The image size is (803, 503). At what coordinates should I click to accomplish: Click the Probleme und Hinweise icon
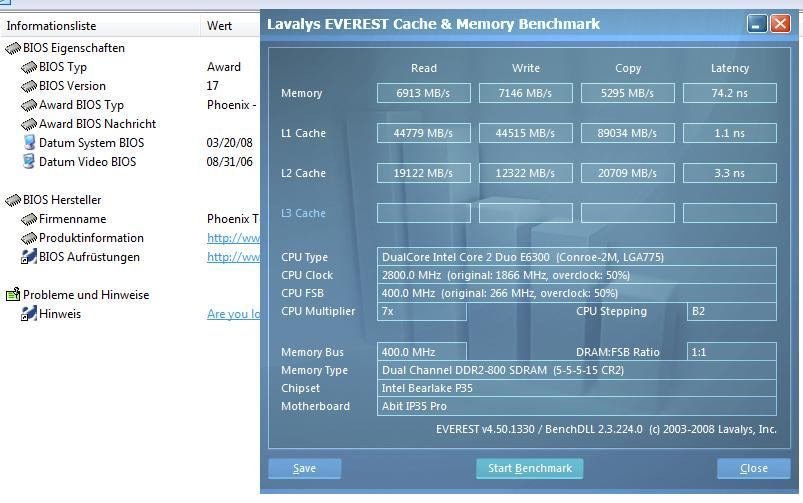point(13,295)
